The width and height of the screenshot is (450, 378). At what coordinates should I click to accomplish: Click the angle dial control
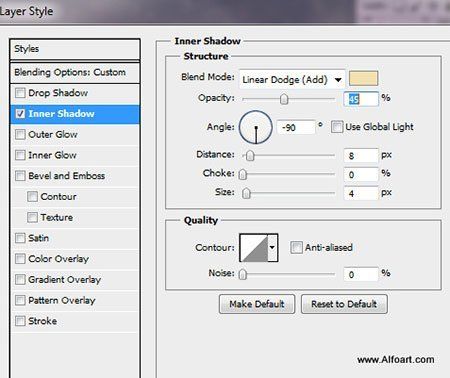[256, 127]
